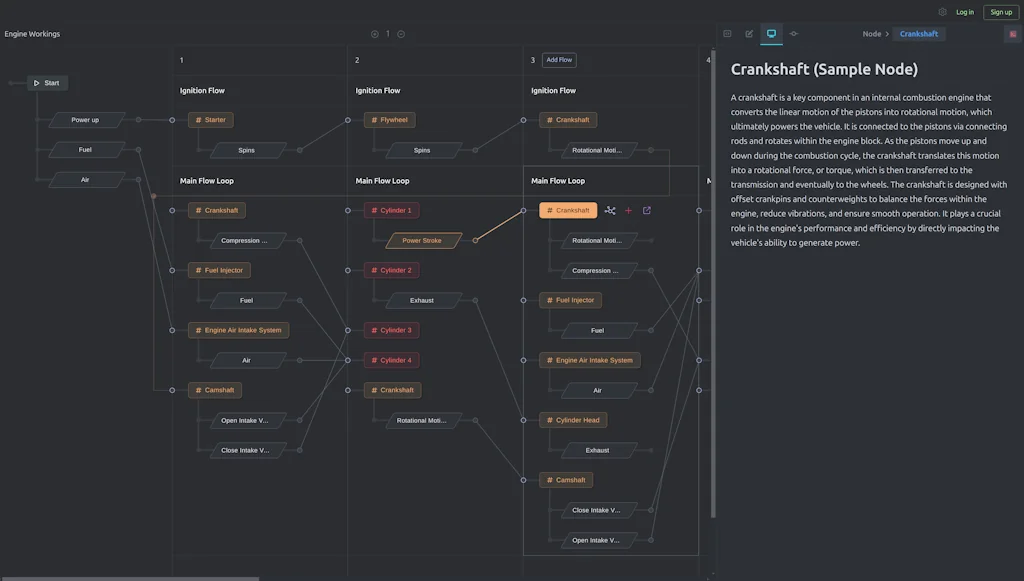1024x581 pixels.
Task: Select the monitor preview icon in the right panel toolbar
Action: [770, 33]
